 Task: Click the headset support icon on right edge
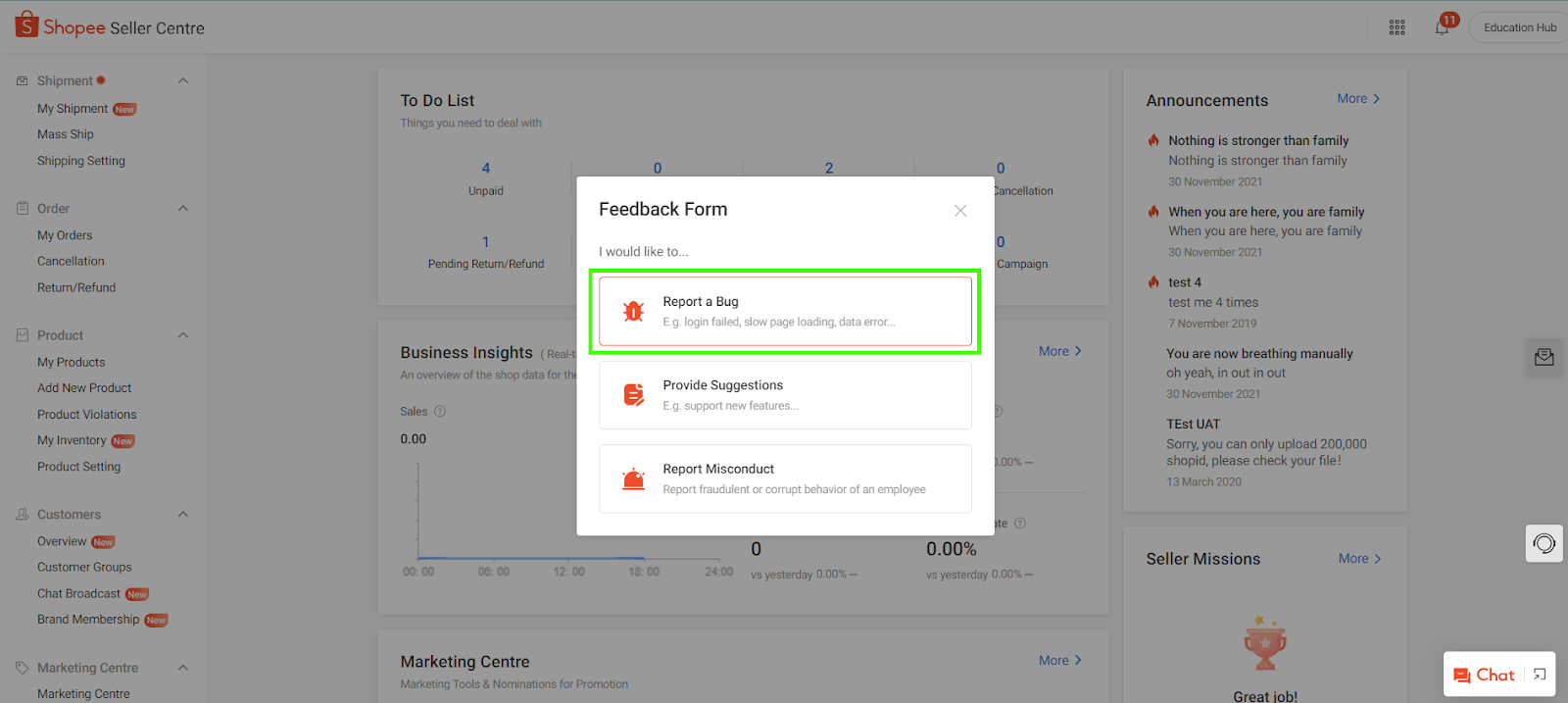[1543, 543]
